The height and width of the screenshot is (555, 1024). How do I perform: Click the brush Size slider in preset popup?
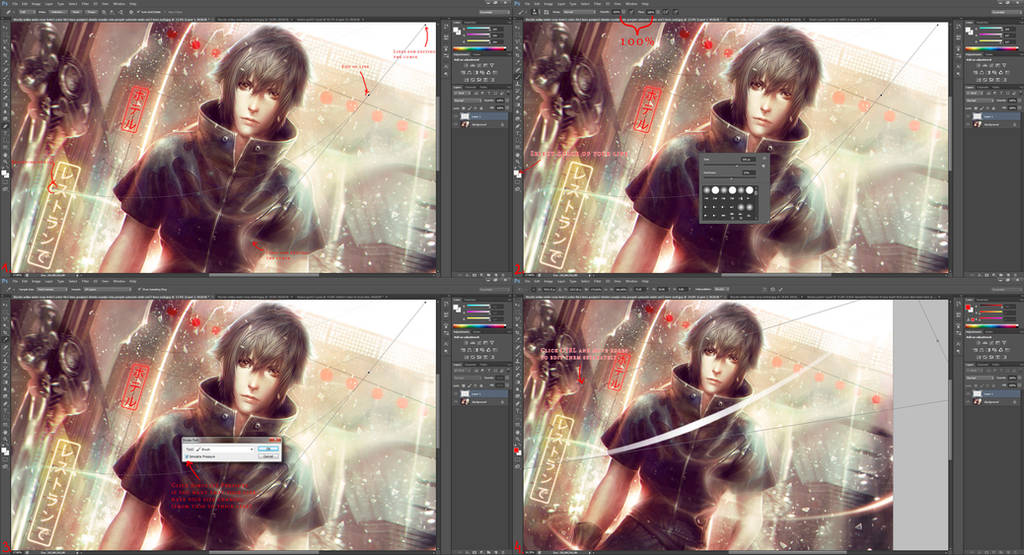pos(730,165)
